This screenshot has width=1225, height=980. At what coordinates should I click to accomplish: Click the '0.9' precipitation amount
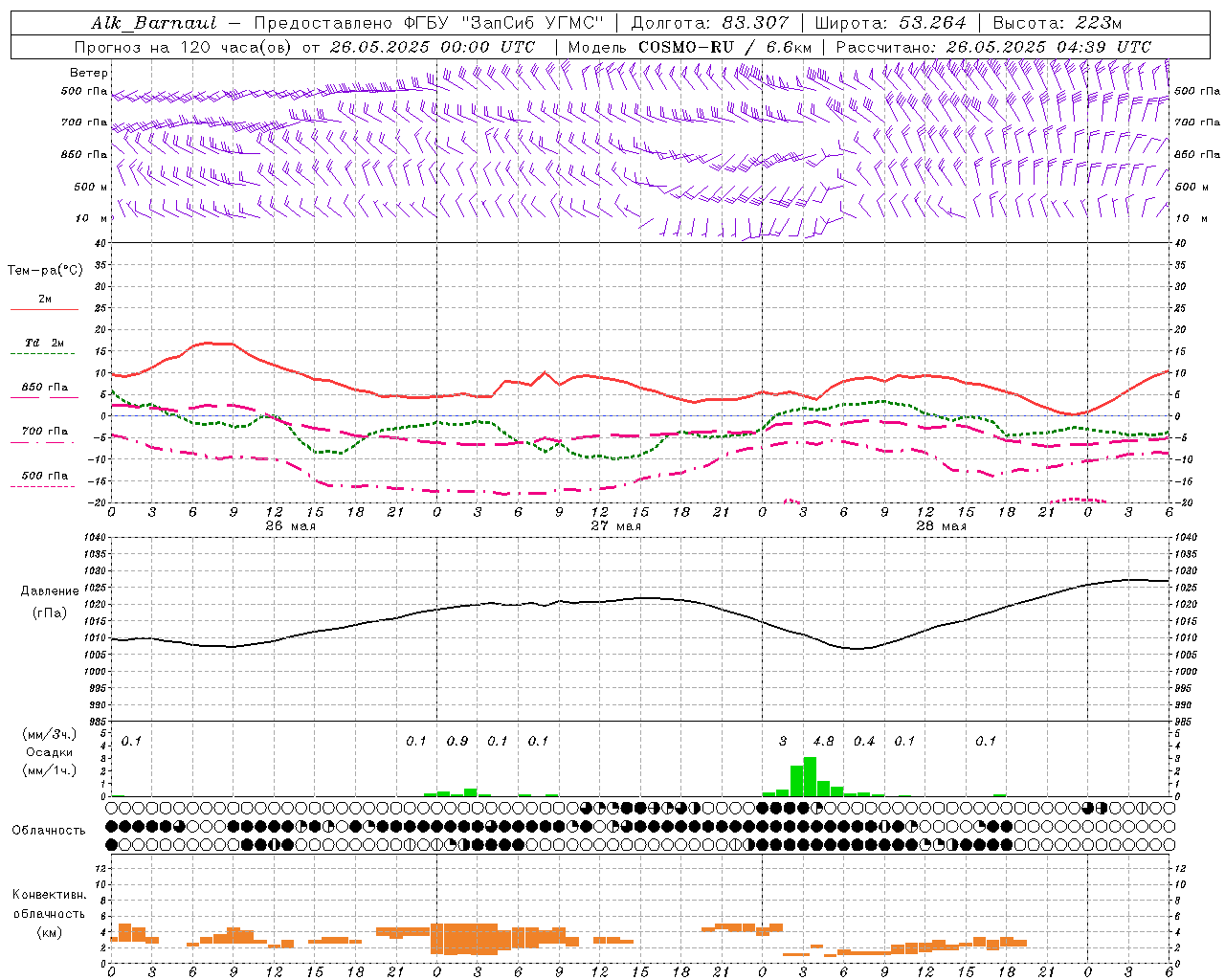(457, 741)
